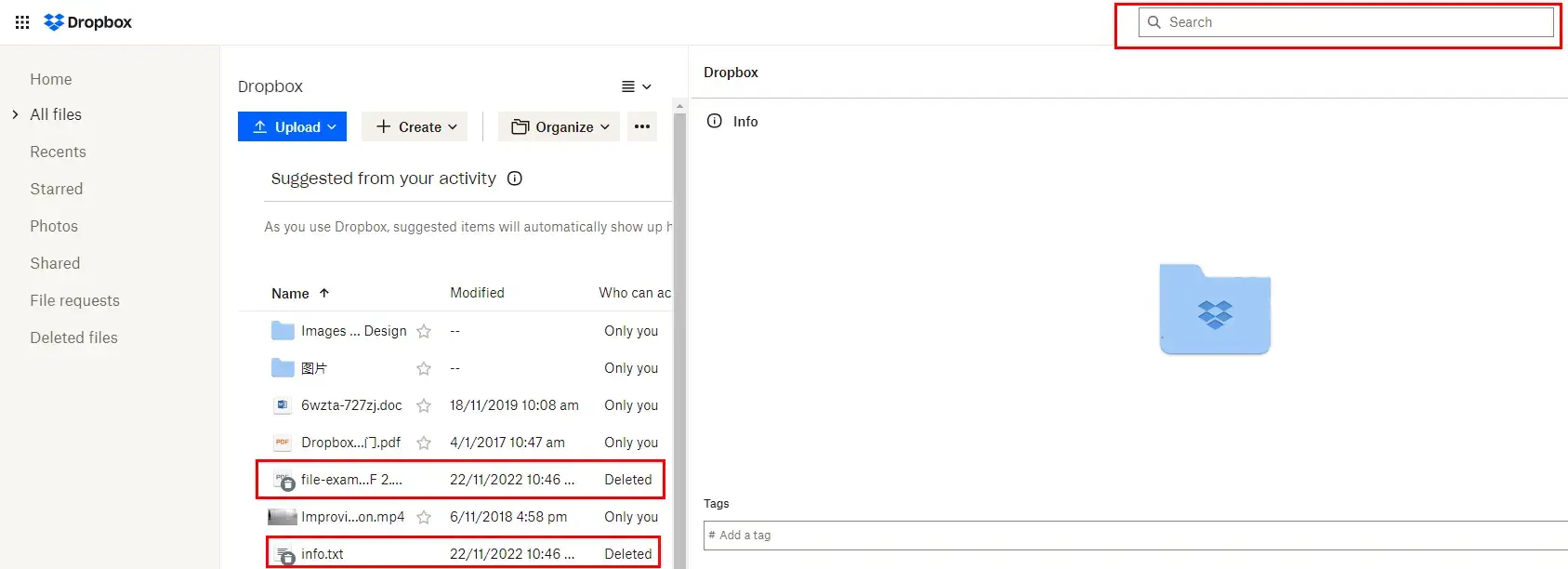Open the more actions ellipsis menu

[642, 126]
